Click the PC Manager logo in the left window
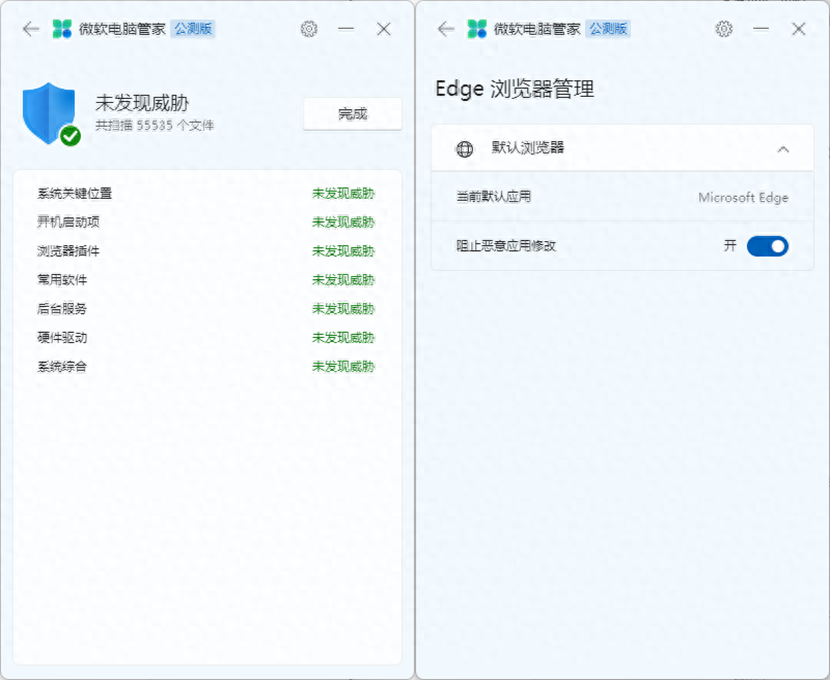 coord(63,28)
